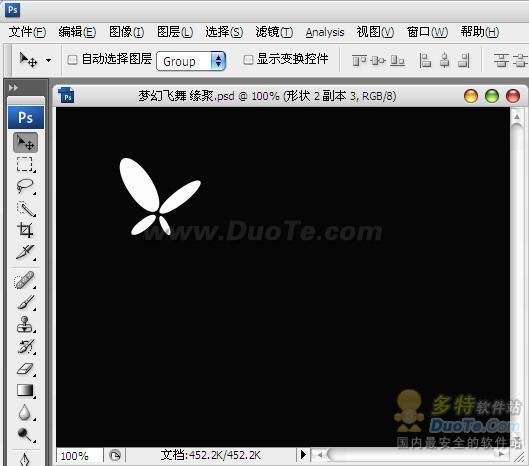Open the 滤镜(T) menu

(274, 32)
